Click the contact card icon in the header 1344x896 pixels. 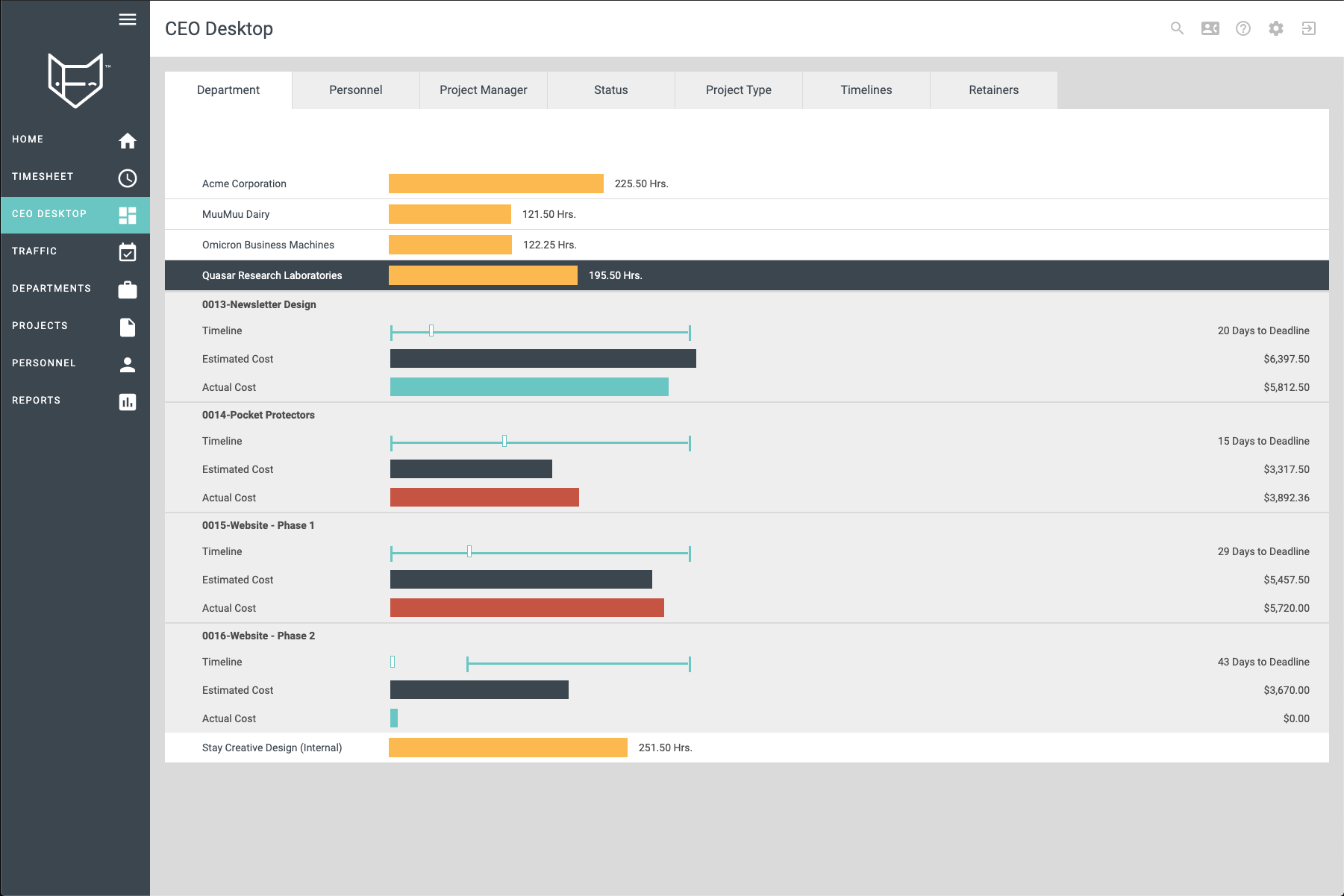(x=1210, y=28)
